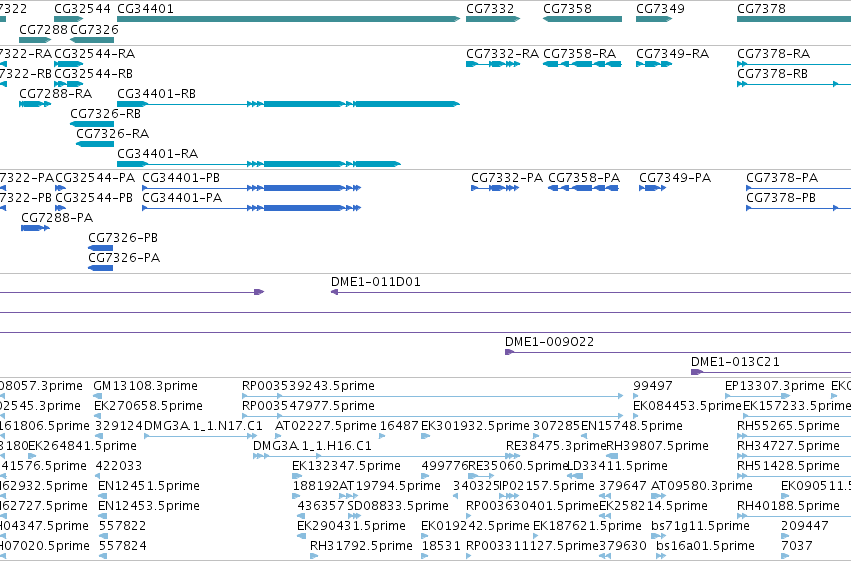Viewport: 851px width, 561px height.
Task: Click the CG7288-PA protein label
Action: tap(57, 218)
